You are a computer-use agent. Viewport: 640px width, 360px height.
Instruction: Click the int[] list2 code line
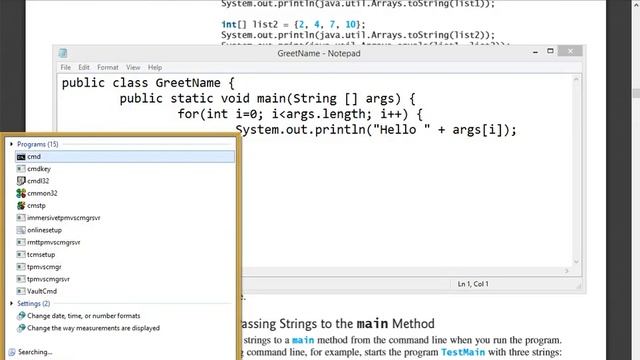293,24
